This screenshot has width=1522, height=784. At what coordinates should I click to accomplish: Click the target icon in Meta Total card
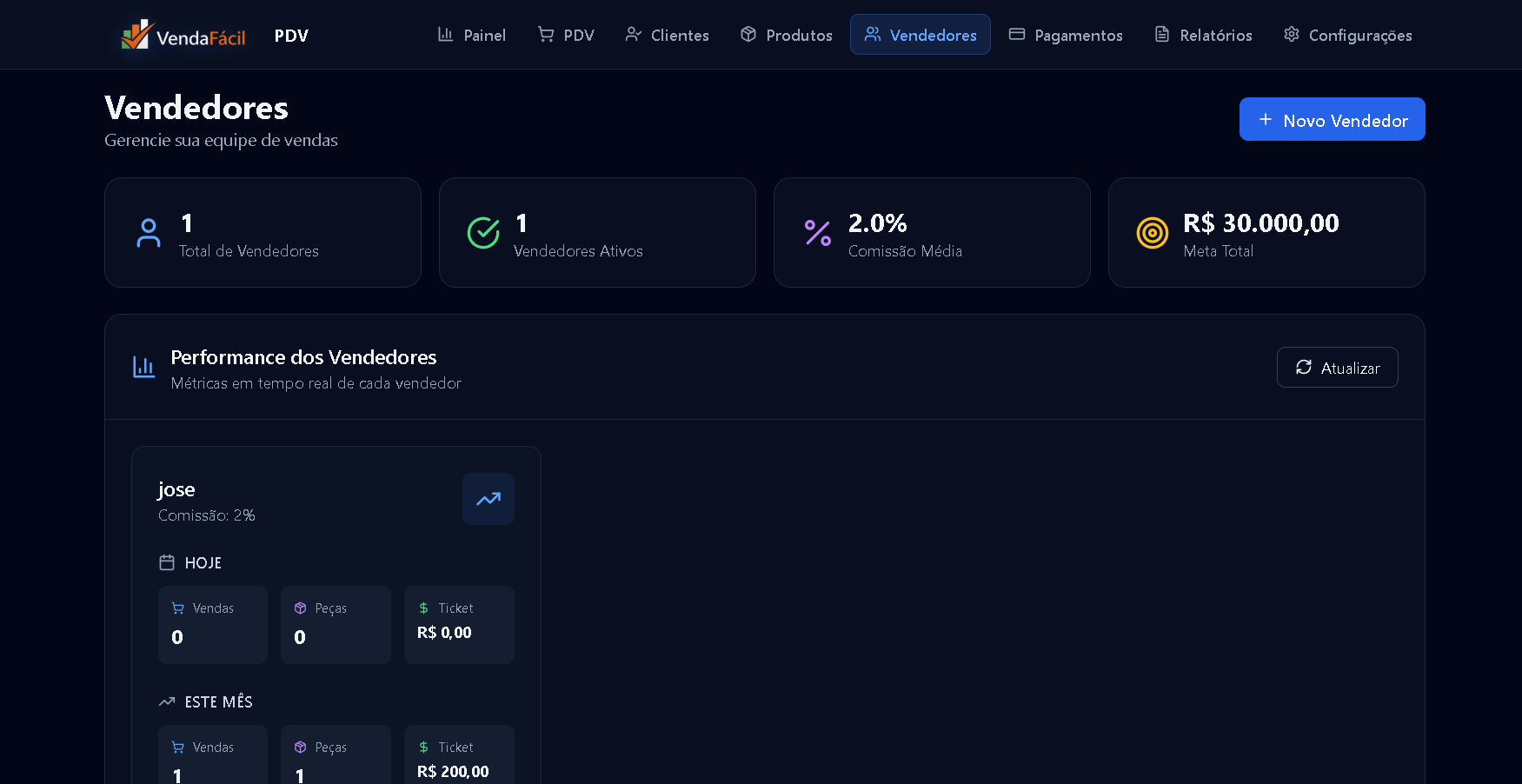point(1153,233)
